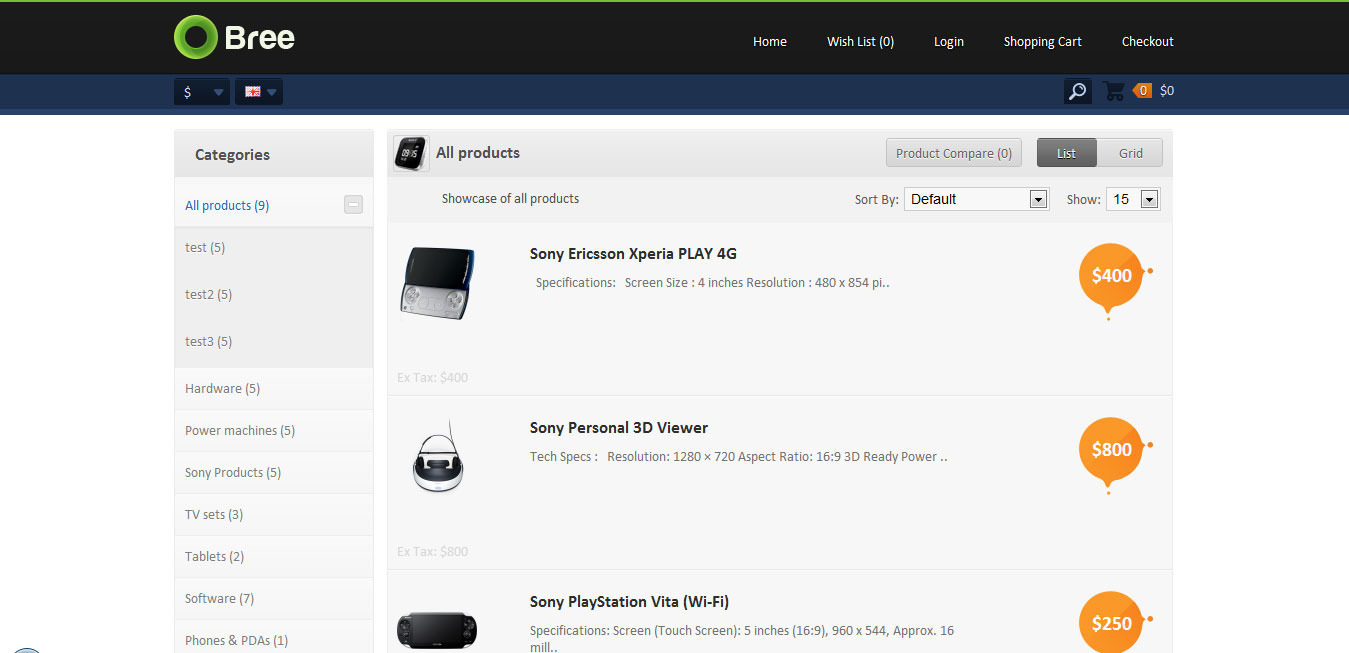Image resolution: width=1349 pixels, height=653 pixels.
Task: Go to Checkout menu item
Action: pos(1148,42)
